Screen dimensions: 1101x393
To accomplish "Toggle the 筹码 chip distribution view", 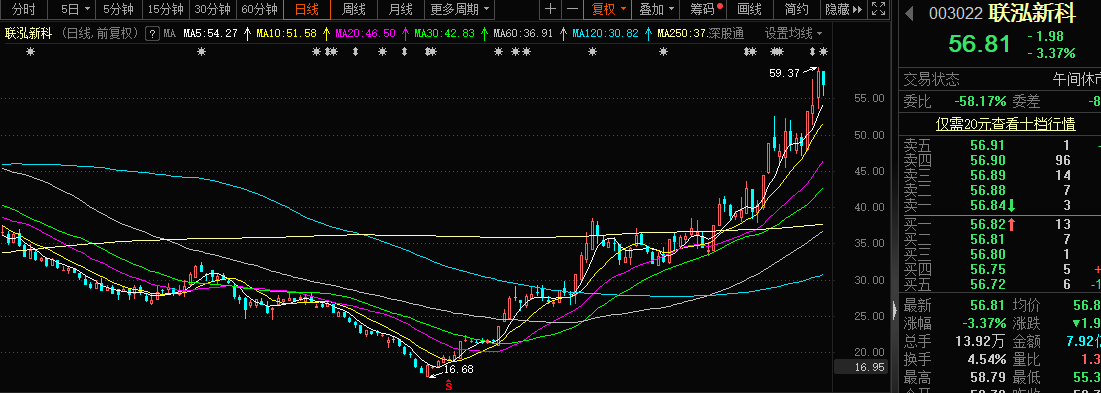I will (704, 9).
